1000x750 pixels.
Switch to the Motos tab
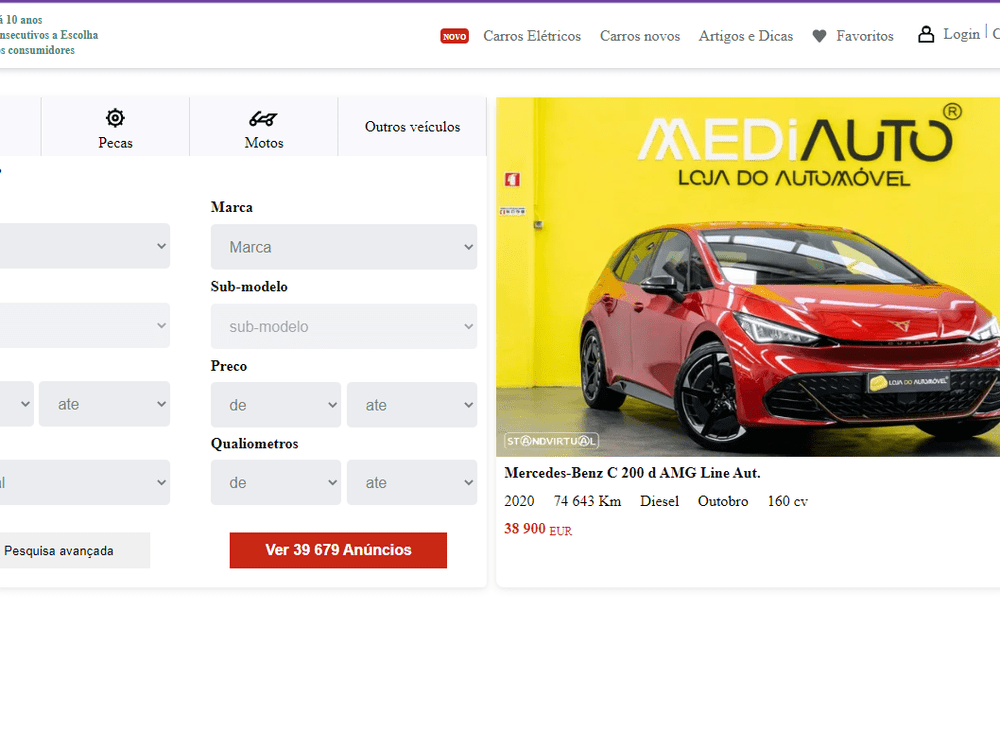[263, 126]
